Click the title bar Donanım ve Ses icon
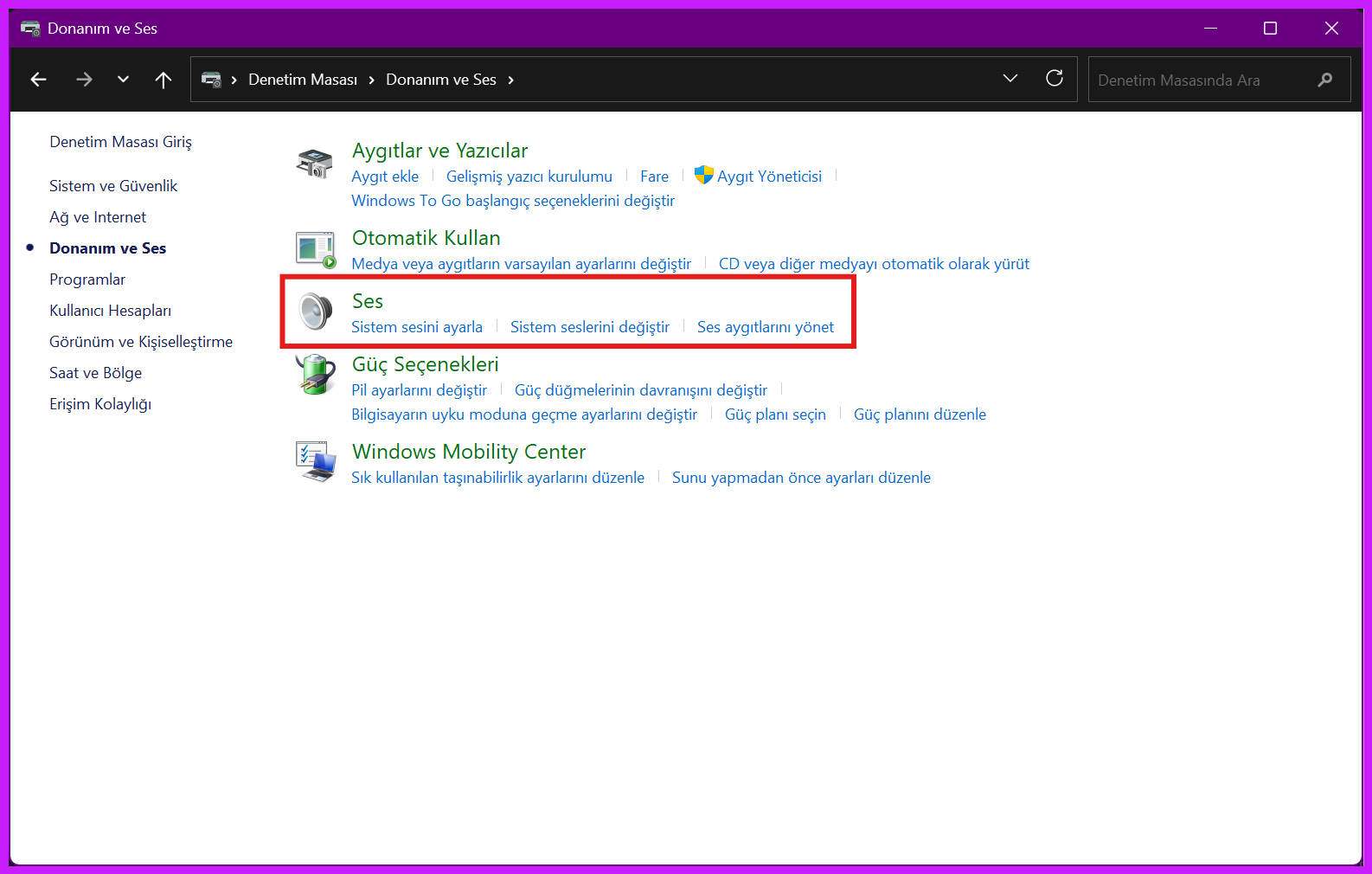Image resolution: width=1372 pixels, height=874 pixels. (x=30, y=29)
